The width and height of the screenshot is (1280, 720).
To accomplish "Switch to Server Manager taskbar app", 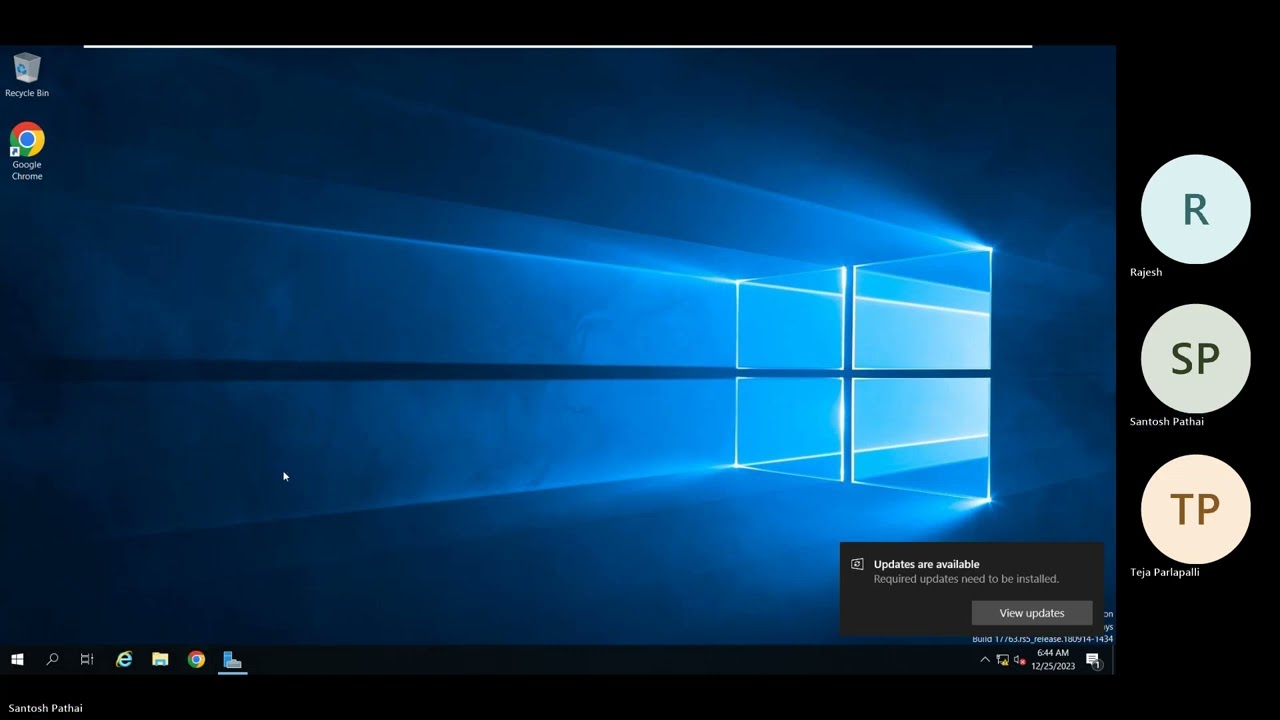I will 232,659.
